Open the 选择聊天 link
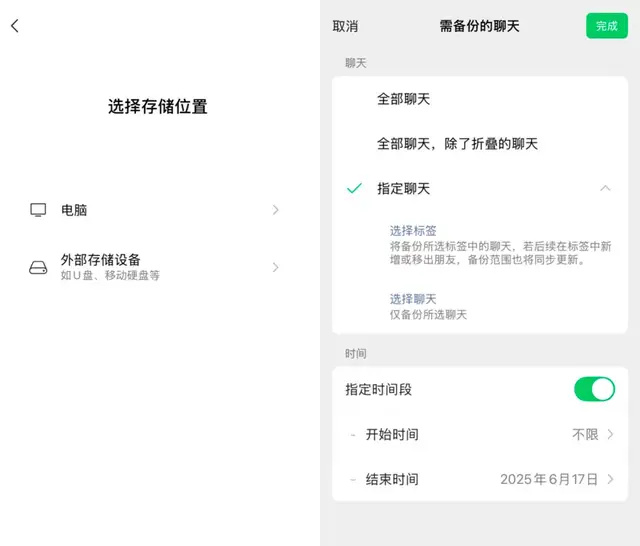 (x=413, y=299)
